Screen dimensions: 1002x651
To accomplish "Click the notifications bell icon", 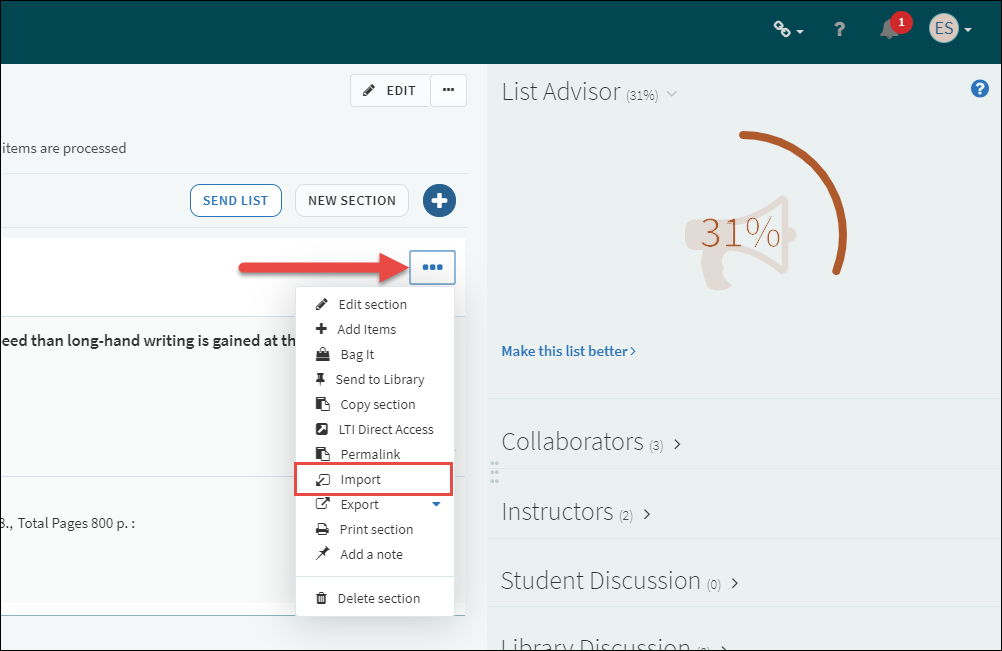I will pos(888,30).
